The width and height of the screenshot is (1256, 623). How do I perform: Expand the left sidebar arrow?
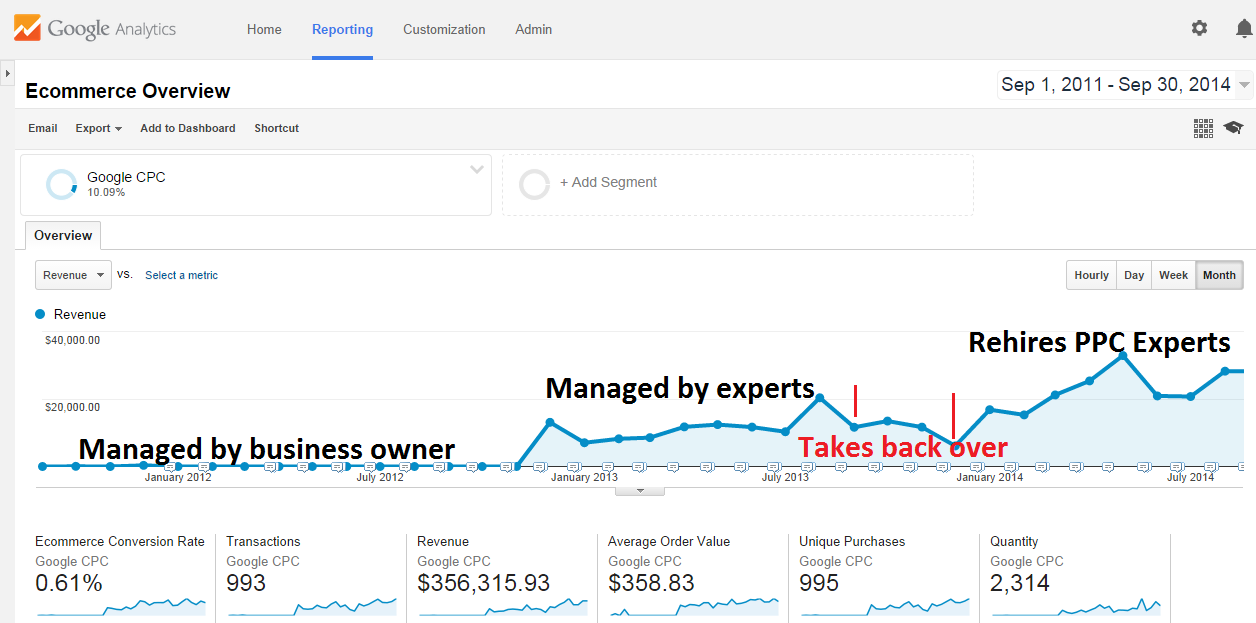pos(7,74)
